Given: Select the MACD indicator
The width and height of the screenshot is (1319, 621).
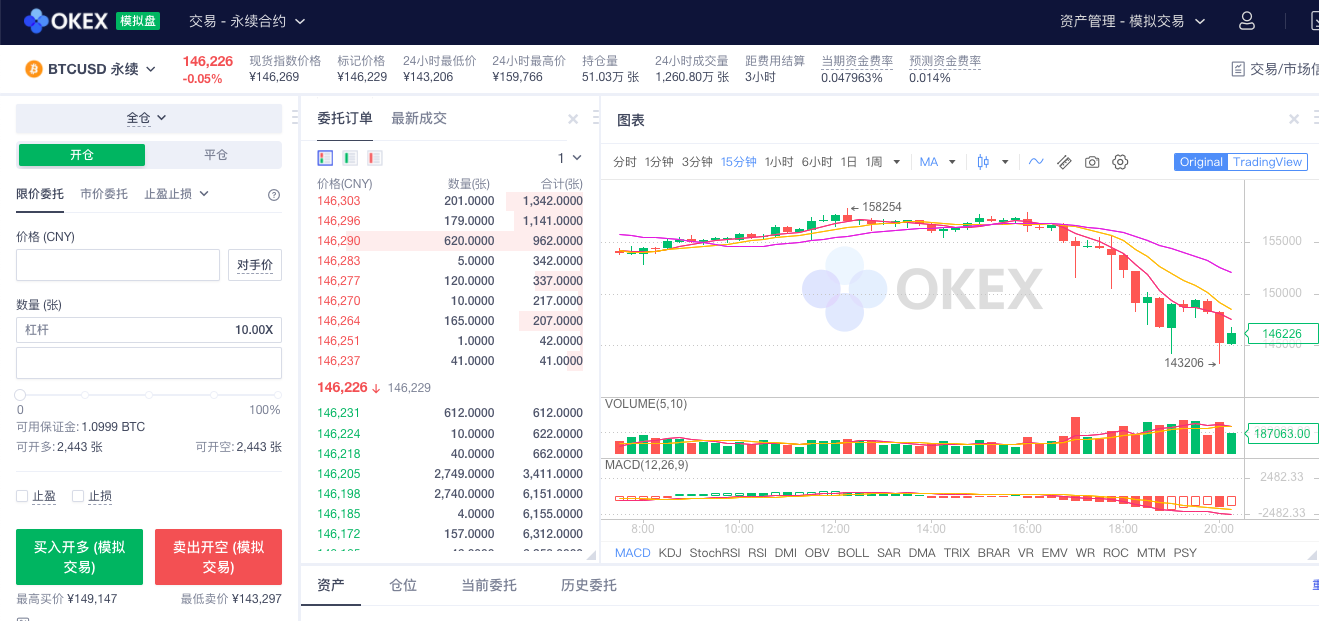Looking at the screenshot, I should coord(633,553).
